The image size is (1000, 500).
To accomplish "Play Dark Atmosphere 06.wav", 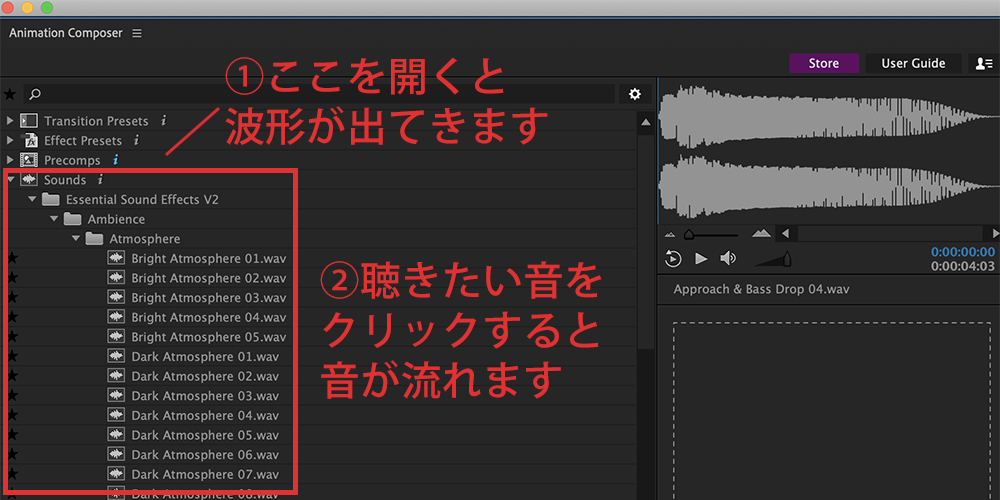I will (205, 455).
